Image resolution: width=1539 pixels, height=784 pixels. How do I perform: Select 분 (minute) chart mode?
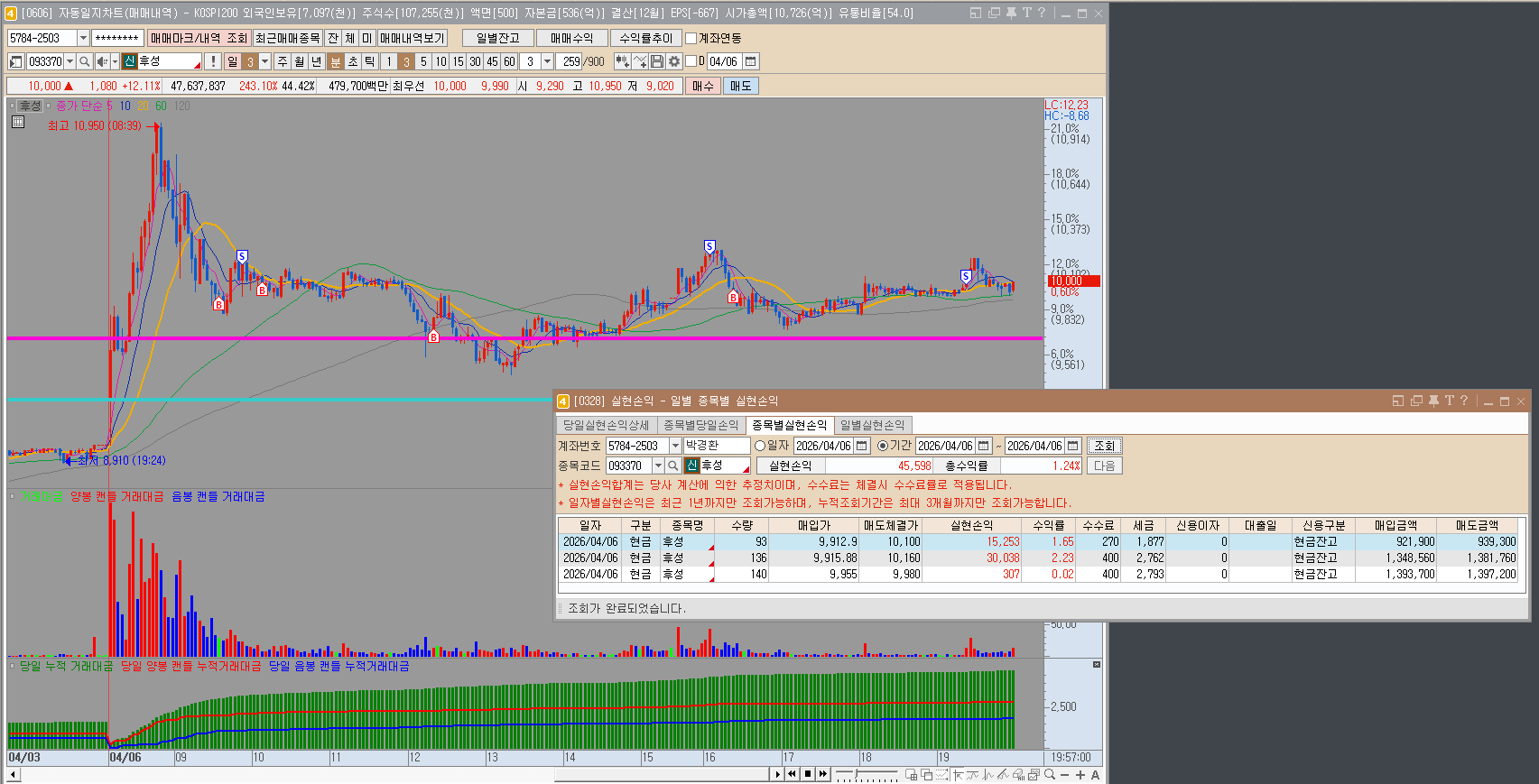[336, 61]
